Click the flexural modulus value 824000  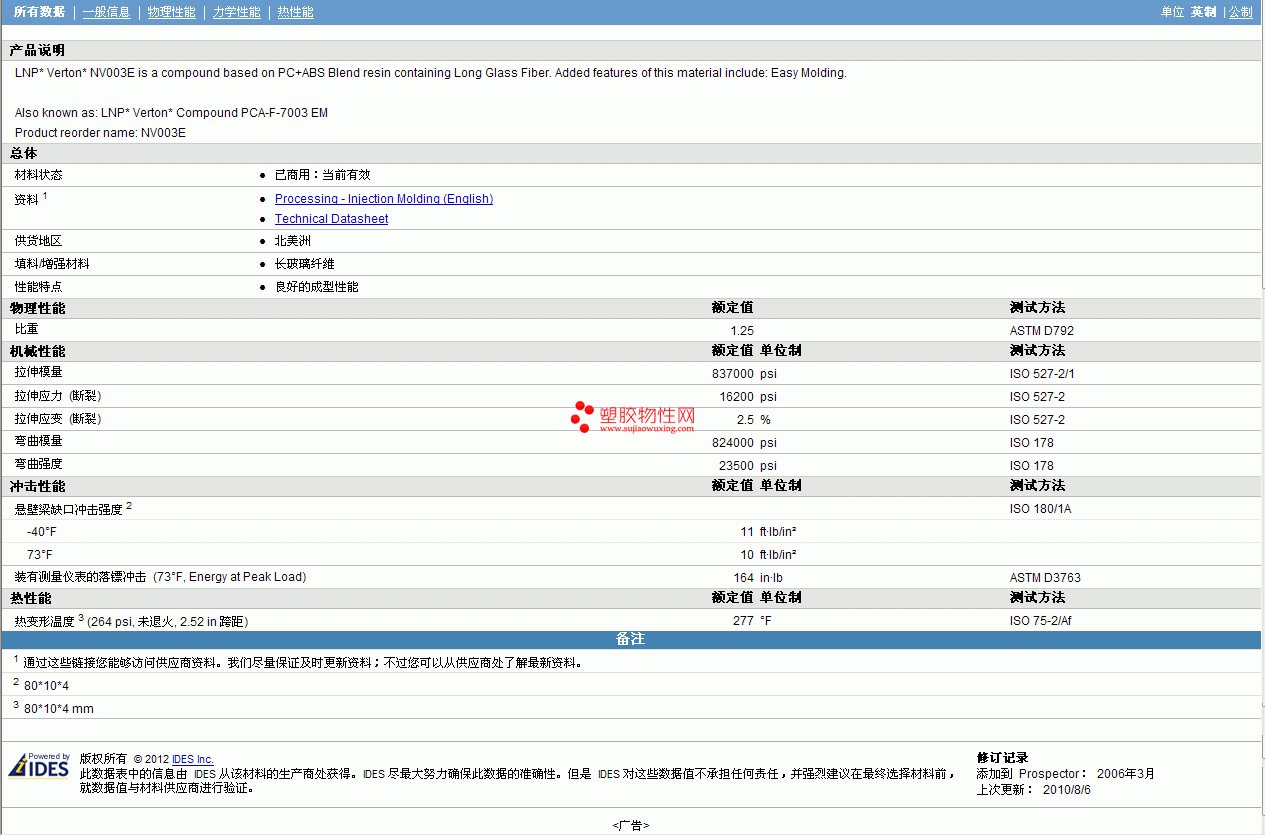pos(733,443)
